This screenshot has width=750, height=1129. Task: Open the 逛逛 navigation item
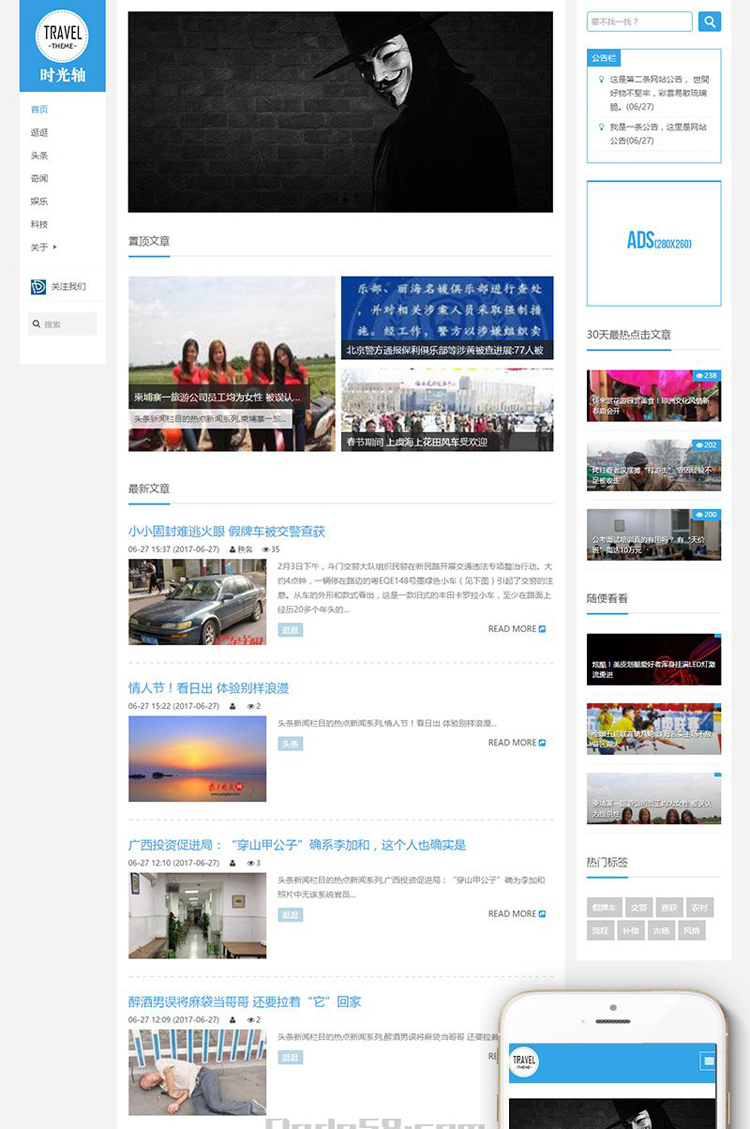point(39,132)
